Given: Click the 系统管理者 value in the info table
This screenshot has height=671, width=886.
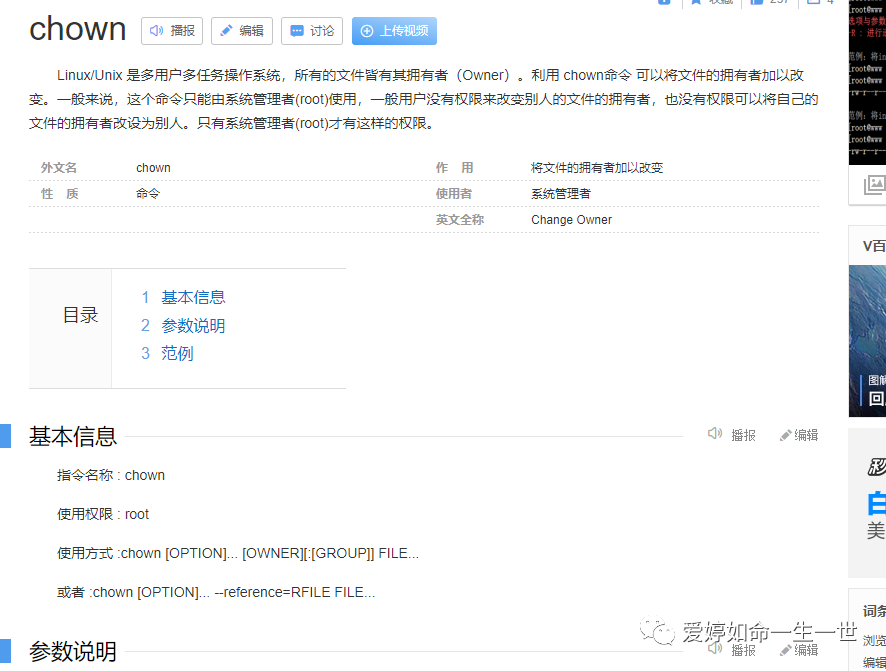Looking at the screenshot, I should pos(561,194).
